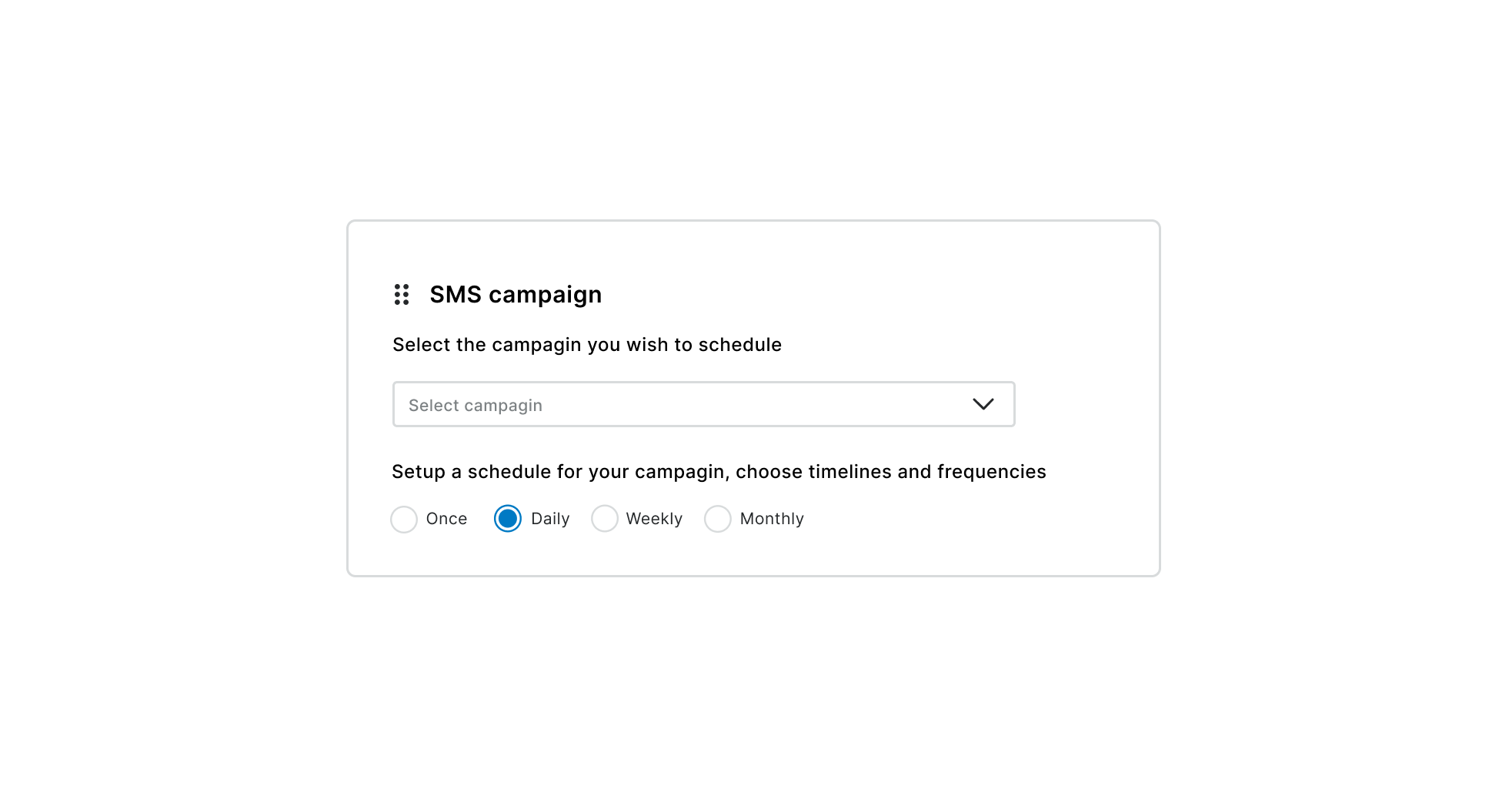
Task: Select the Once radio button
Action: click(x=404, y=519)
